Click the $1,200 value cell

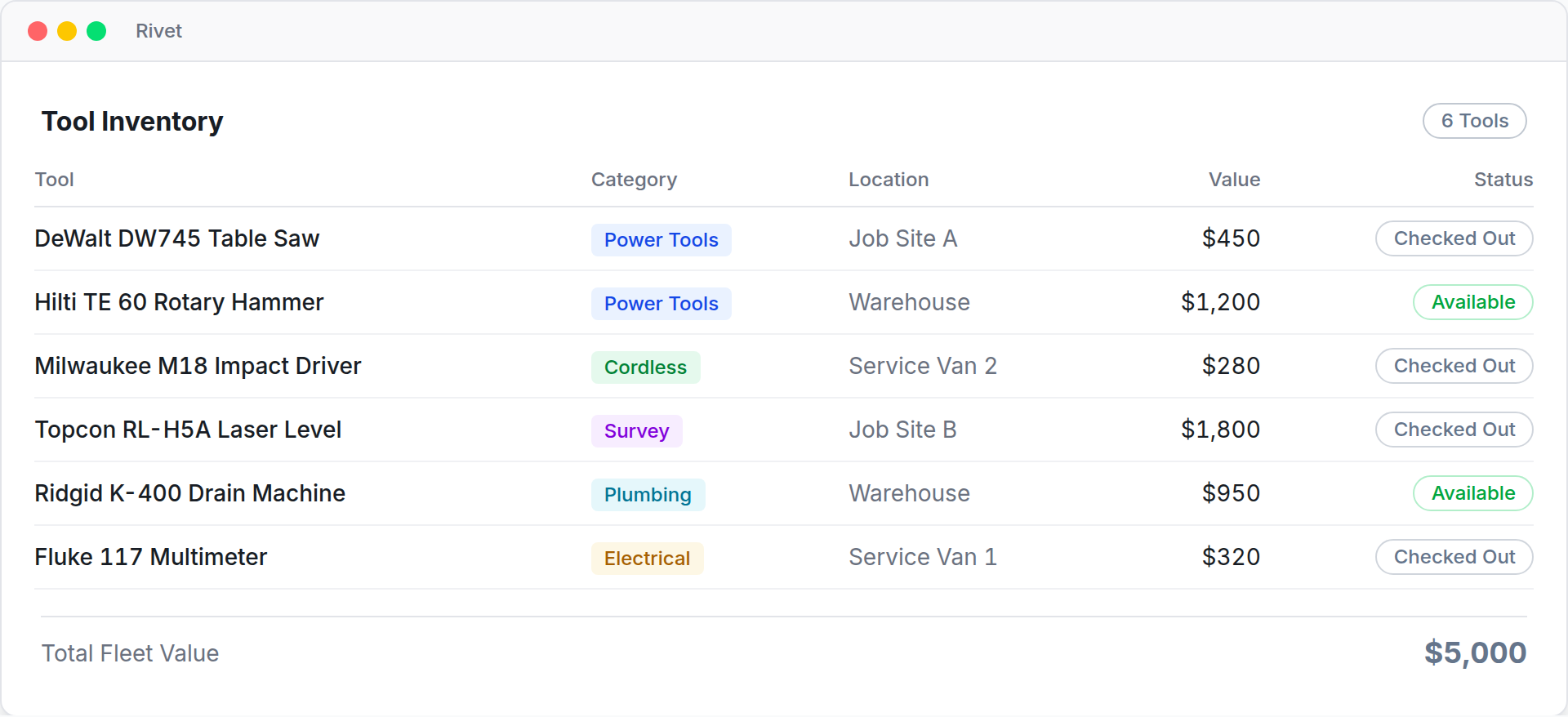tap(1220, 302)
